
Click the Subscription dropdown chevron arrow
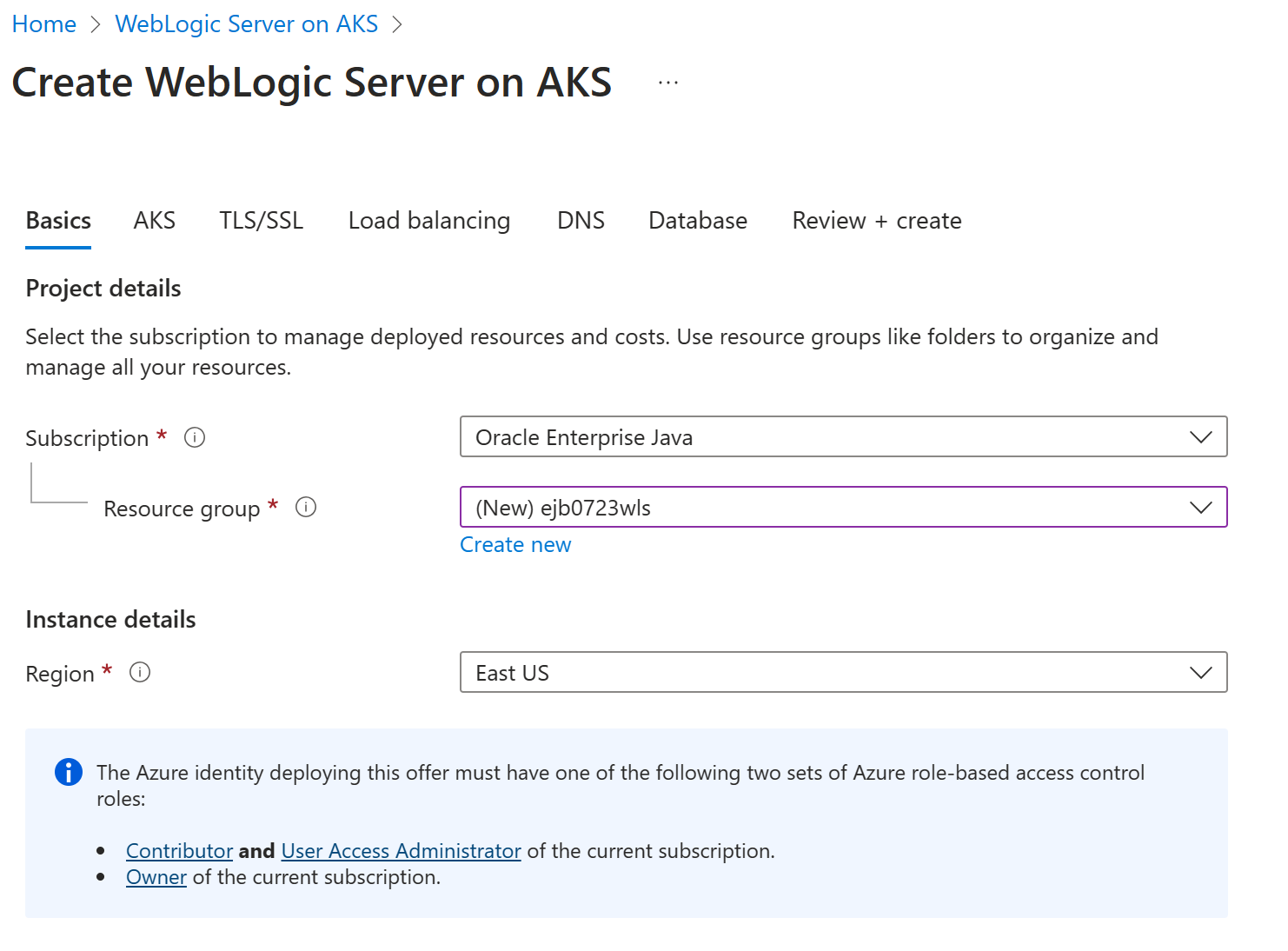(x=1200, y=437)
